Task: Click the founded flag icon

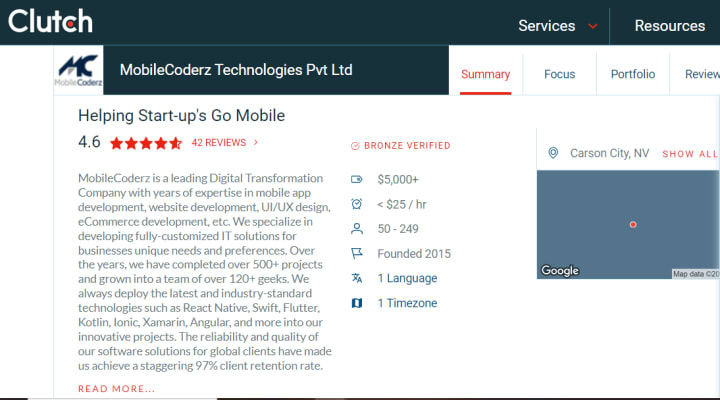Action: 357,254
